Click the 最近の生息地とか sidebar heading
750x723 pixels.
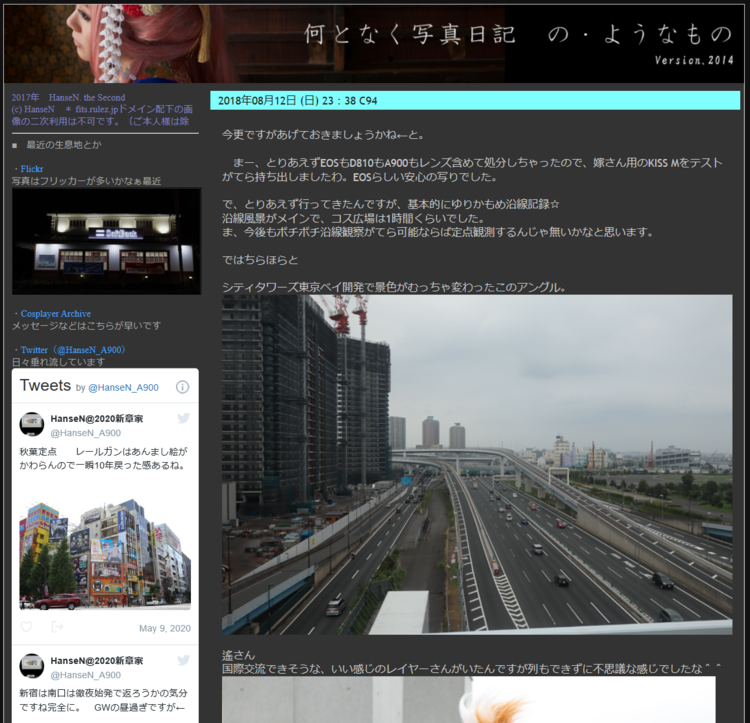pos(64,145)
